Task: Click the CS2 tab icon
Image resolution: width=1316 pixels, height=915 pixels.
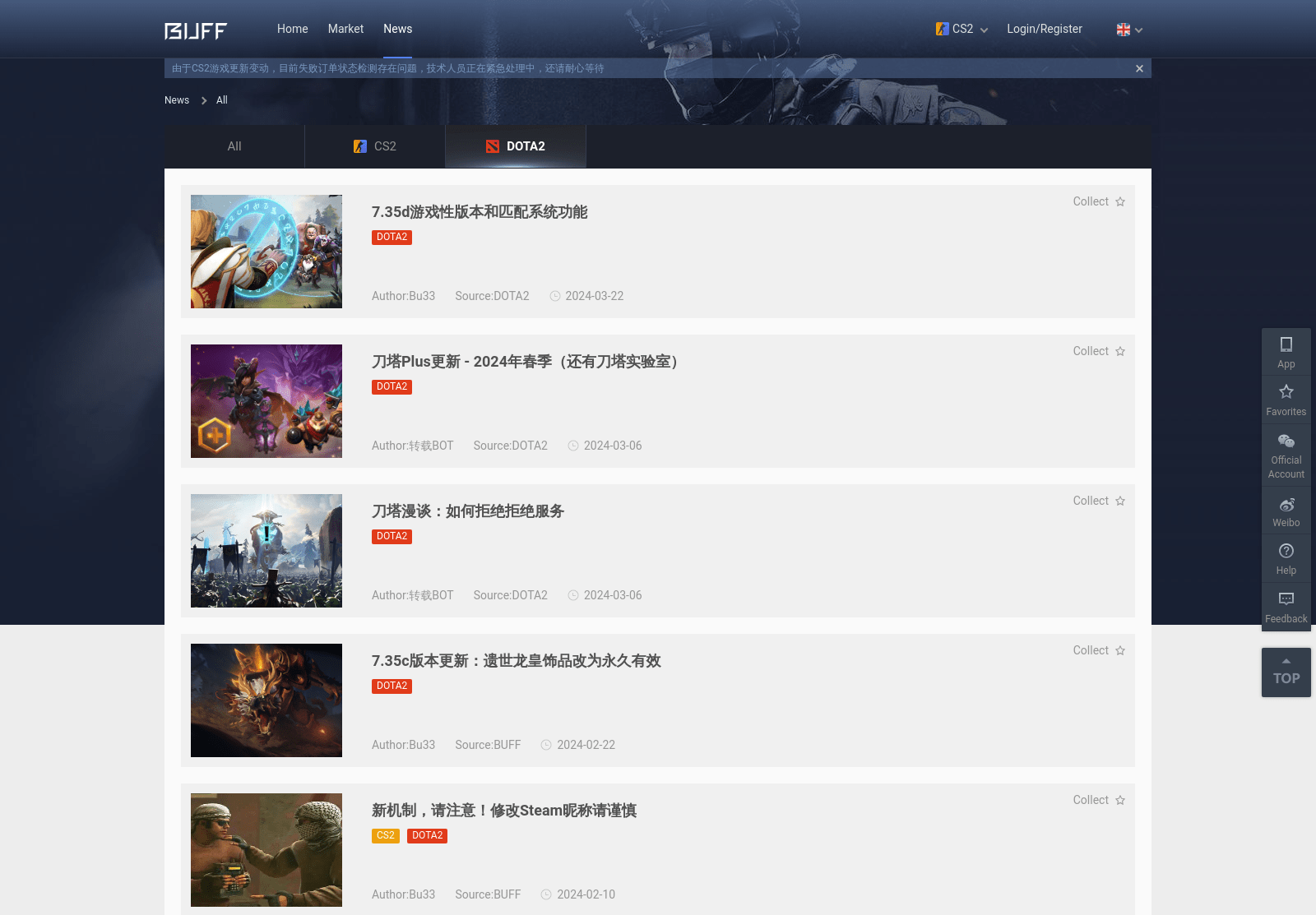Action: [x=360, y=146]
